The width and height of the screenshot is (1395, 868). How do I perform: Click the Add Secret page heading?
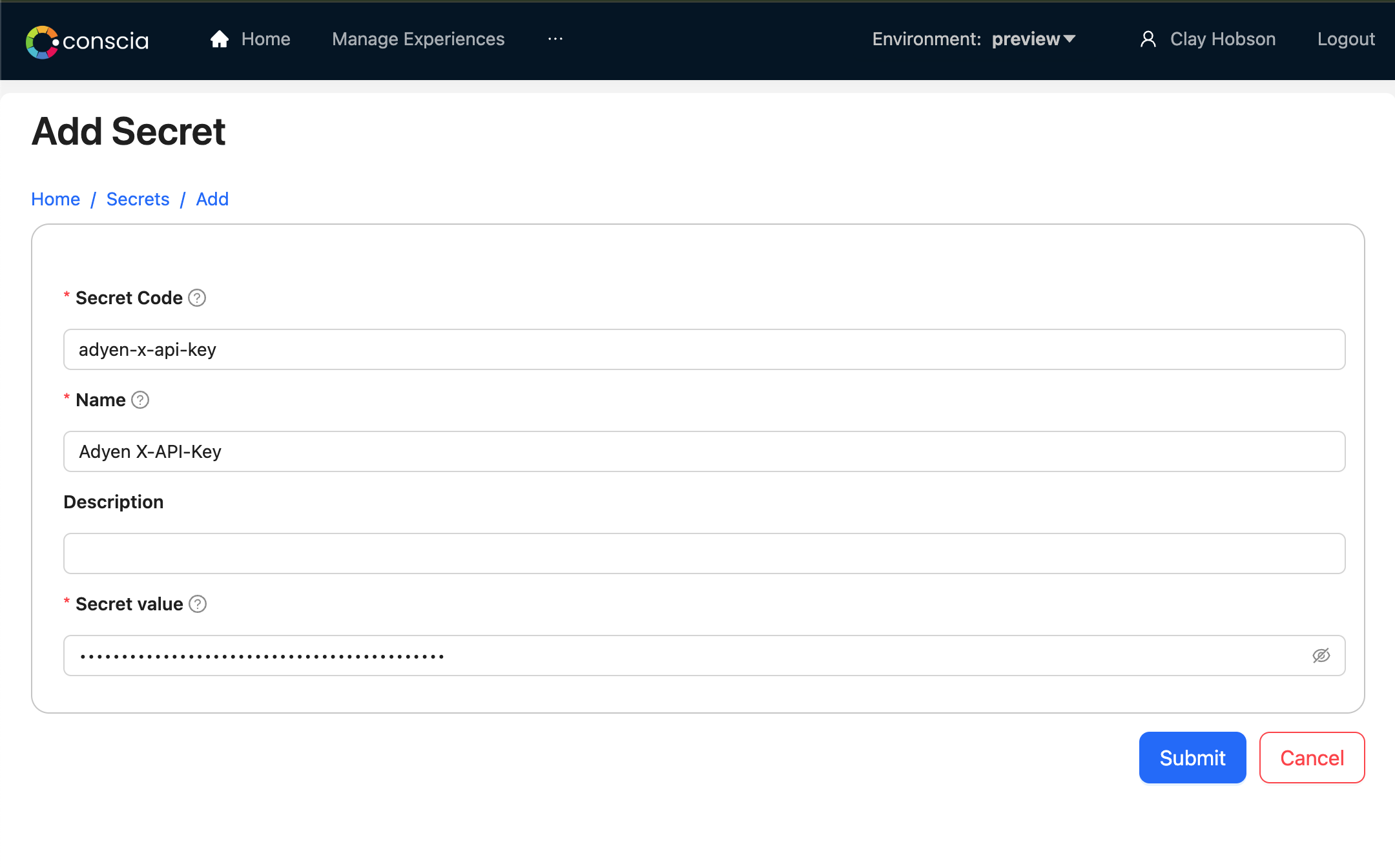click(x=129, y=132)
